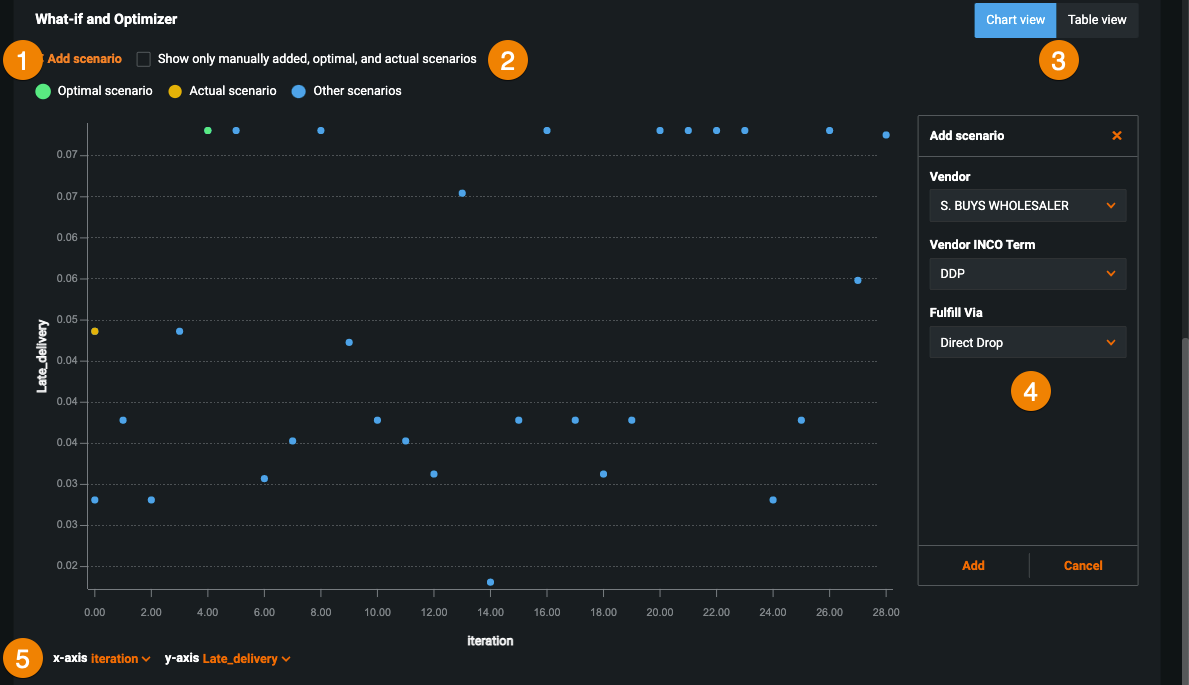Switch to Table view
The height and width of the screenshot is (685, 1189).
1097,20
